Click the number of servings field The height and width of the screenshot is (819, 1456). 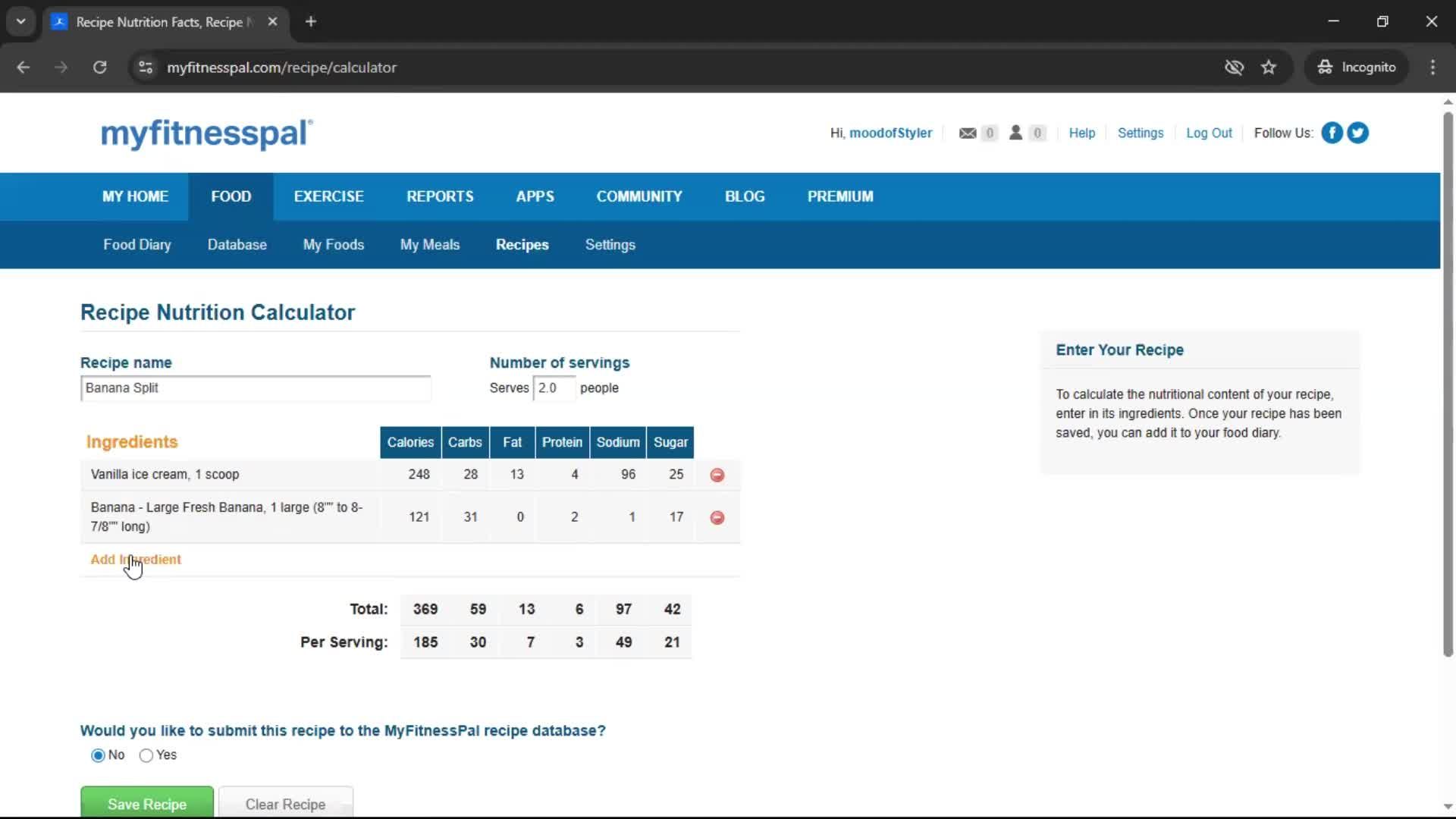pyautogui.click(x=554, y=388)
